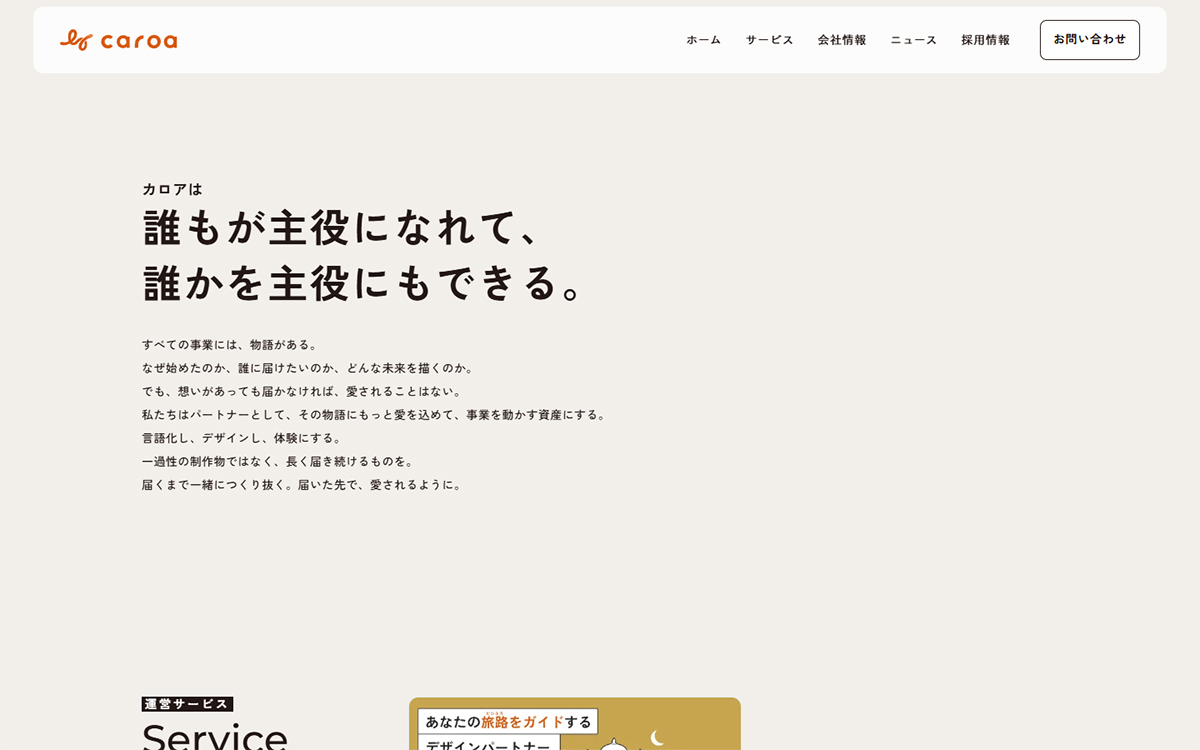Click the caroa wordmark text in header

138,40
